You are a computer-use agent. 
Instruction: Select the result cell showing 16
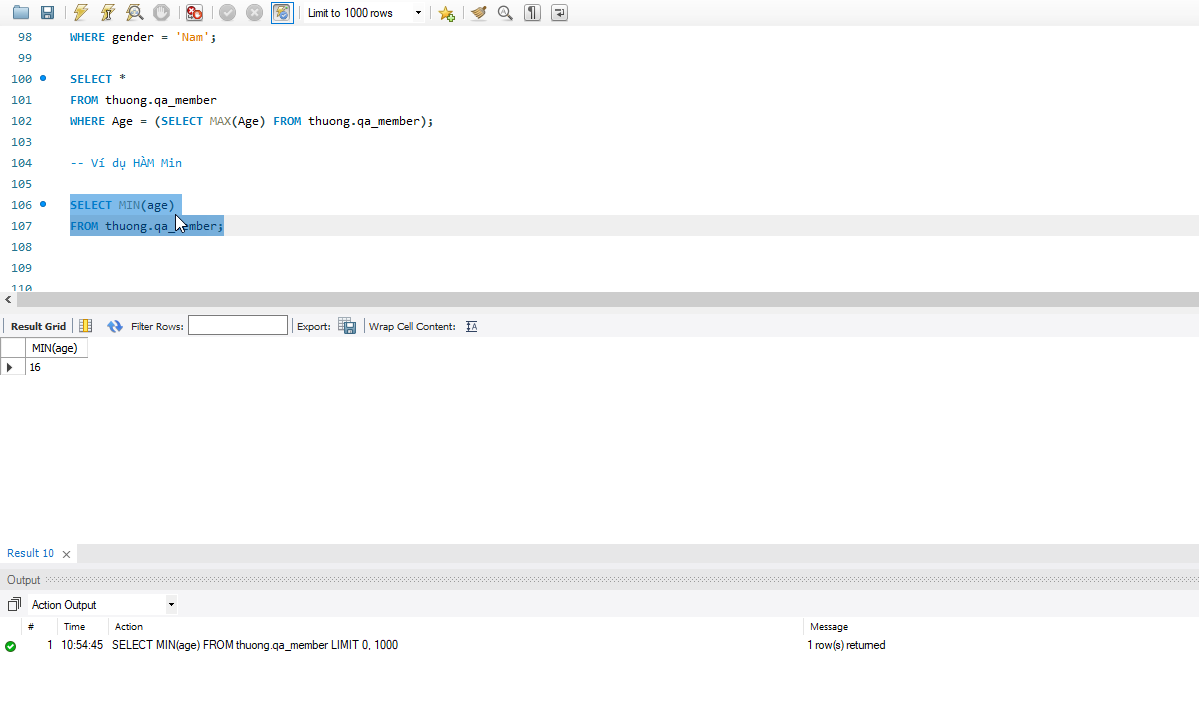click(56, 368)
